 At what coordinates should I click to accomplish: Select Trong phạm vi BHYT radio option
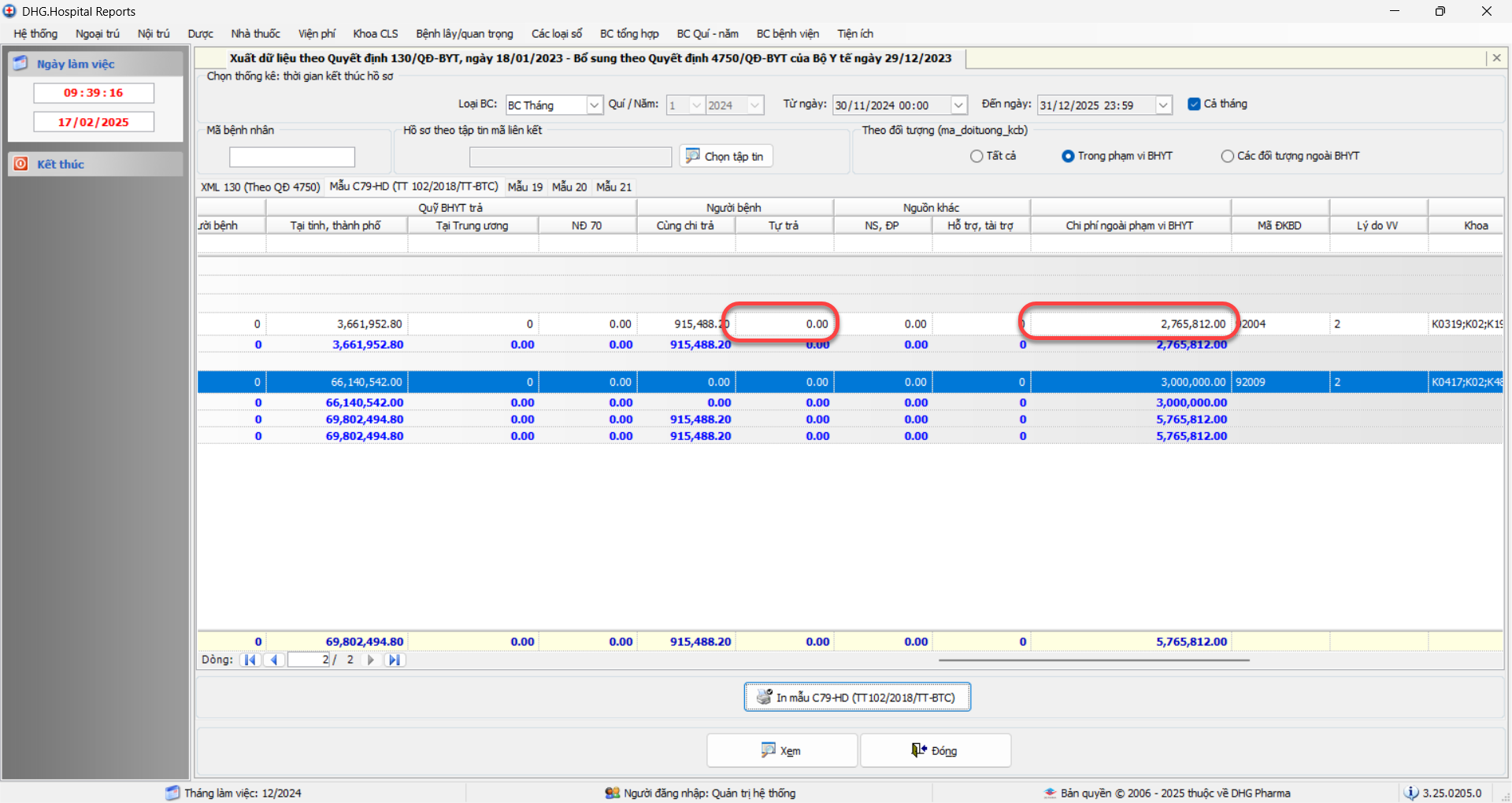click(1068, 156)
